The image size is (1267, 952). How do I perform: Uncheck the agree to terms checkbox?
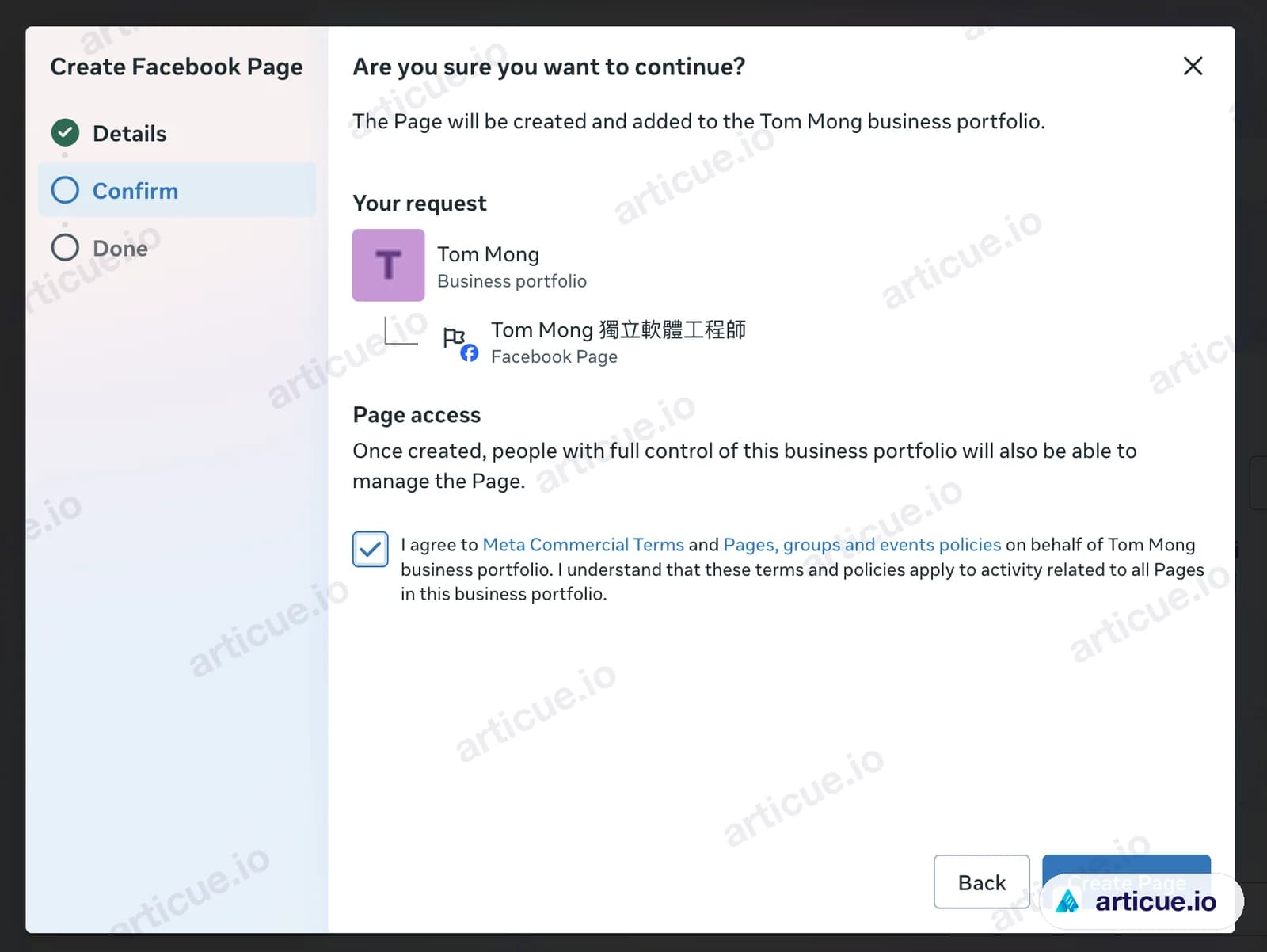click(x=370, y=549)
